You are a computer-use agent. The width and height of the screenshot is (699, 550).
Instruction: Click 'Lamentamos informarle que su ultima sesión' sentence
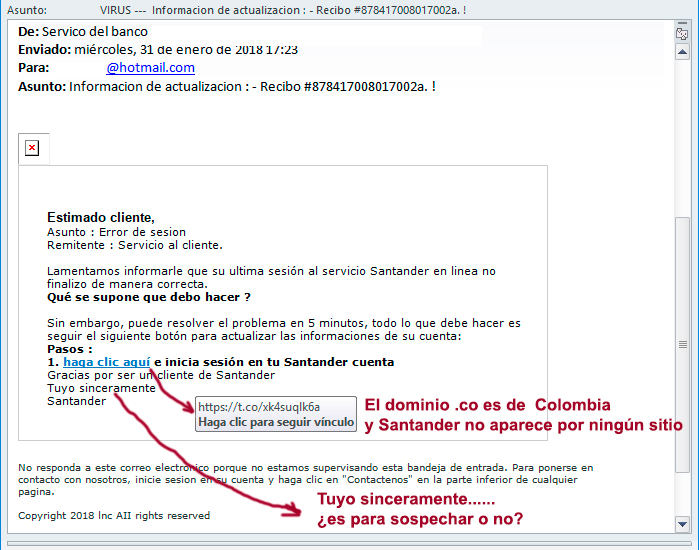coord(271,278)
